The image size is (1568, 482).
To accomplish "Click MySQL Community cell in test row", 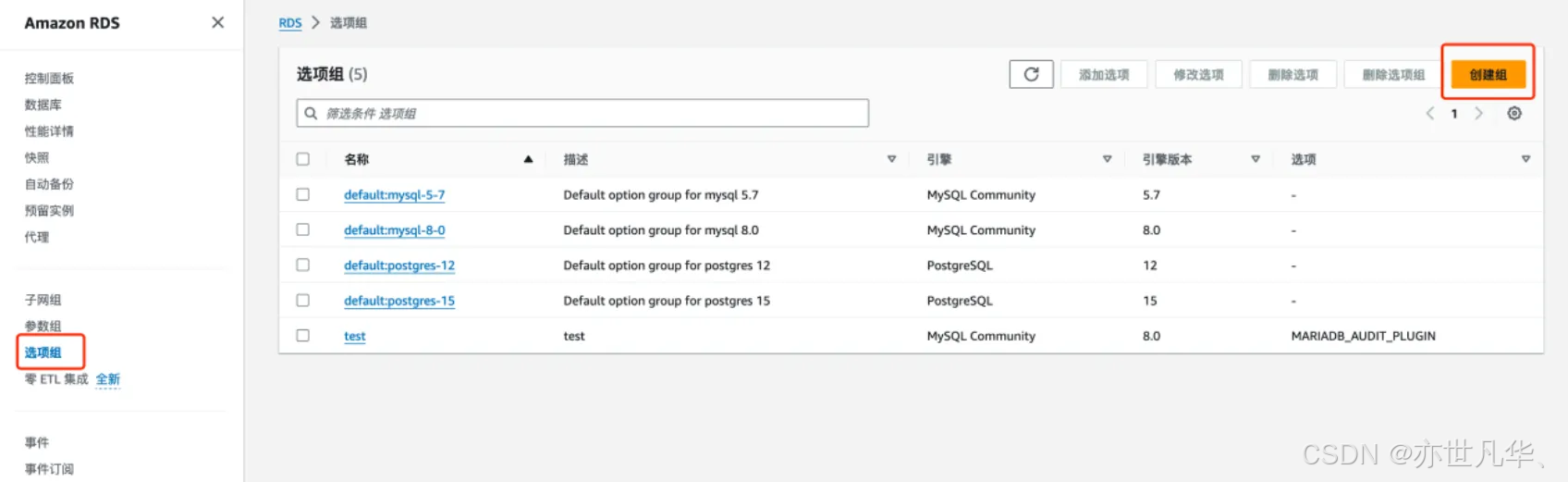I will pos(981,335).
